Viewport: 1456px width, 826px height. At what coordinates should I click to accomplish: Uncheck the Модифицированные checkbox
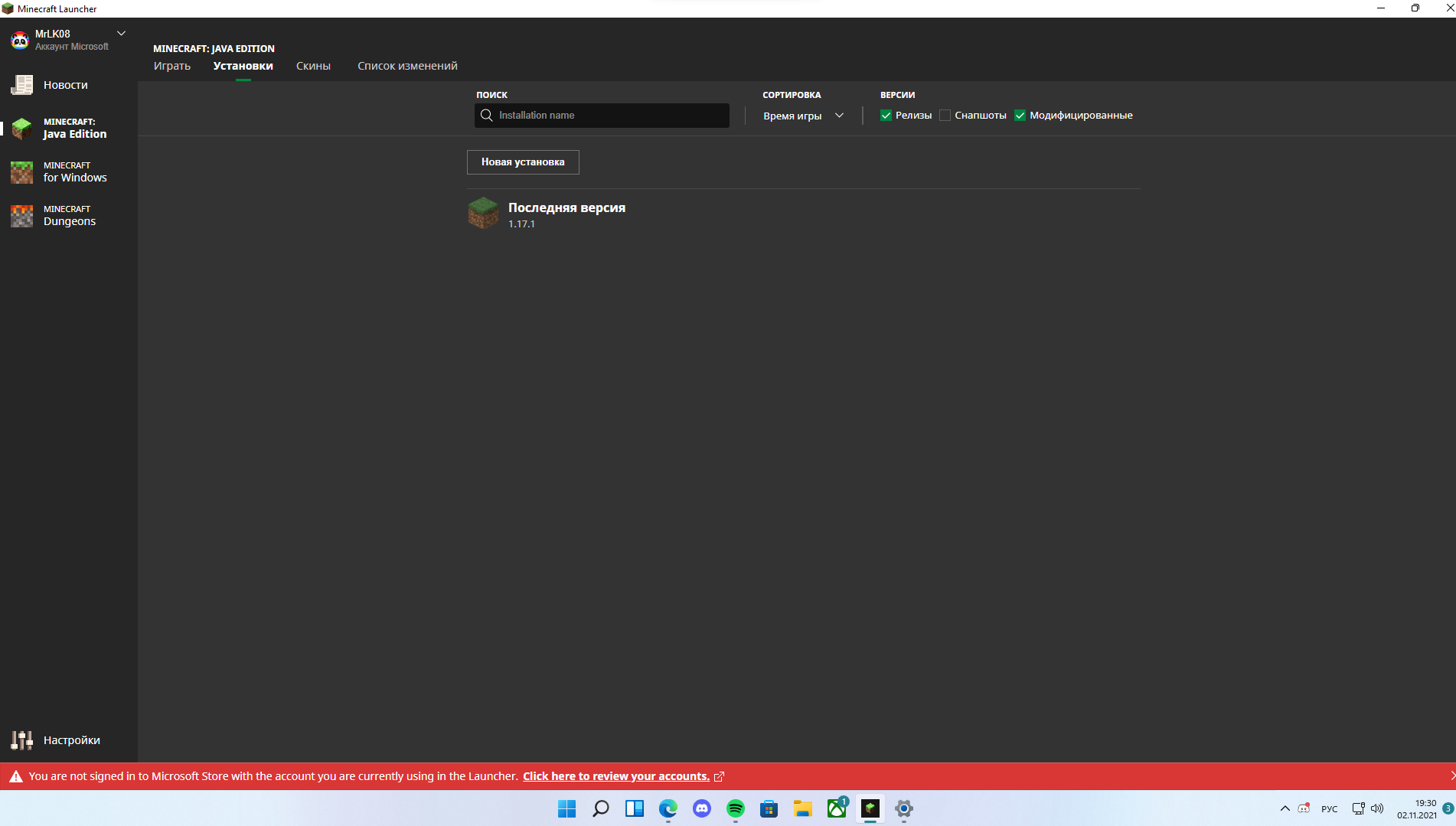coord(1020,116)
